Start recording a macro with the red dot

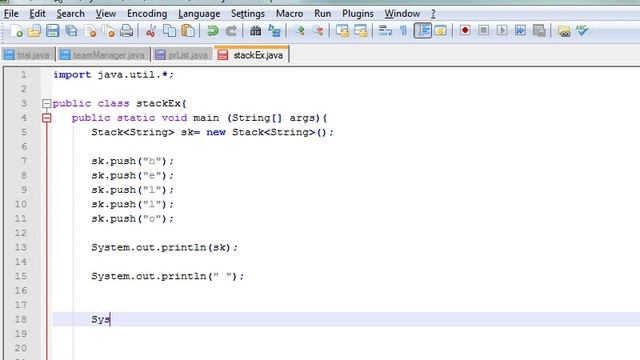465,31
